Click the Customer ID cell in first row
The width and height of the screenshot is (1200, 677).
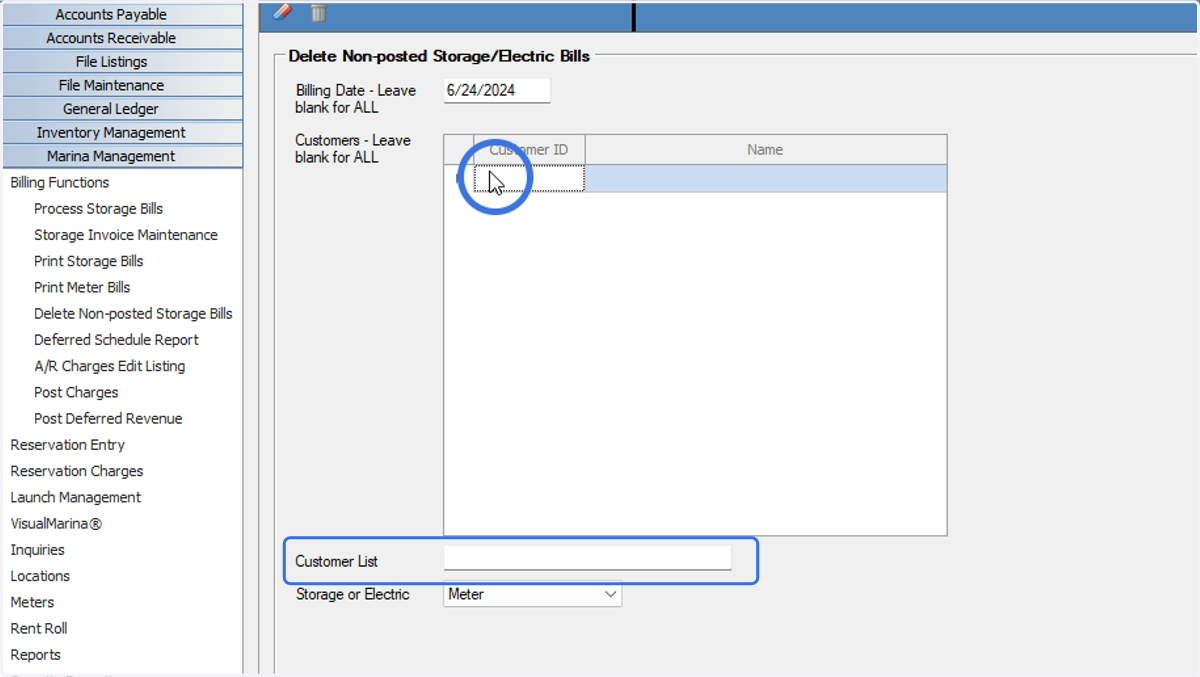pyautogui.click(x=529, y=179)
